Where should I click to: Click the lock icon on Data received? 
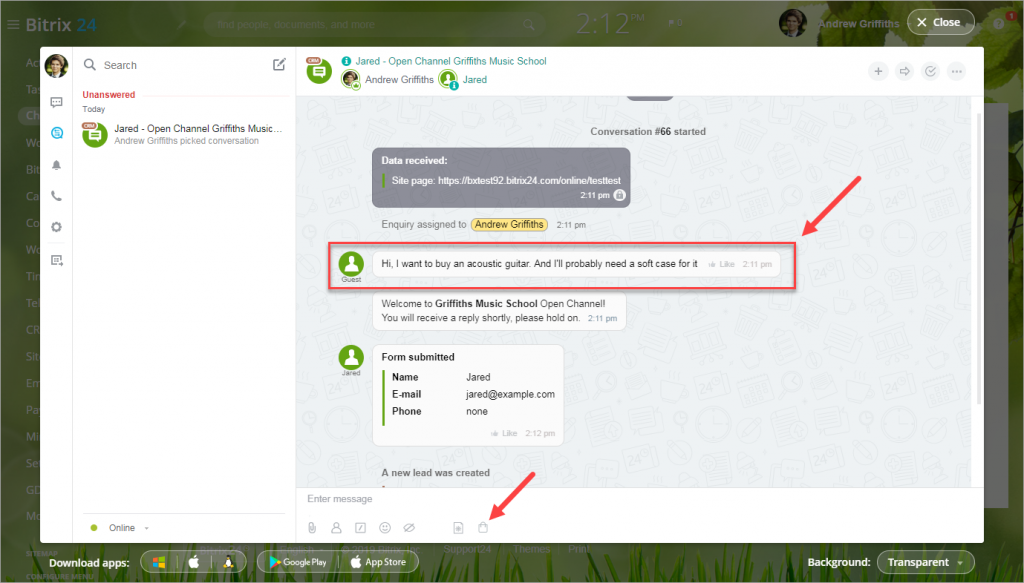click(620, 195)
